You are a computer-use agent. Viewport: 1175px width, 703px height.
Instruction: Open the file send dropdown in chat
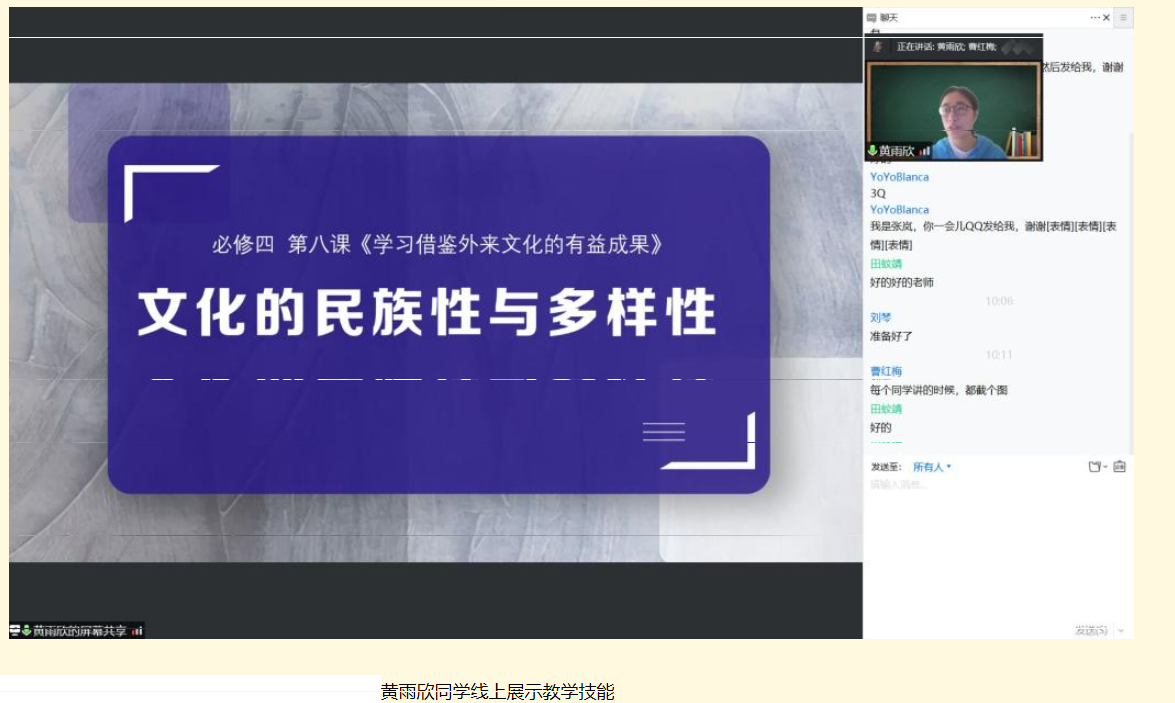(1097, 467)
